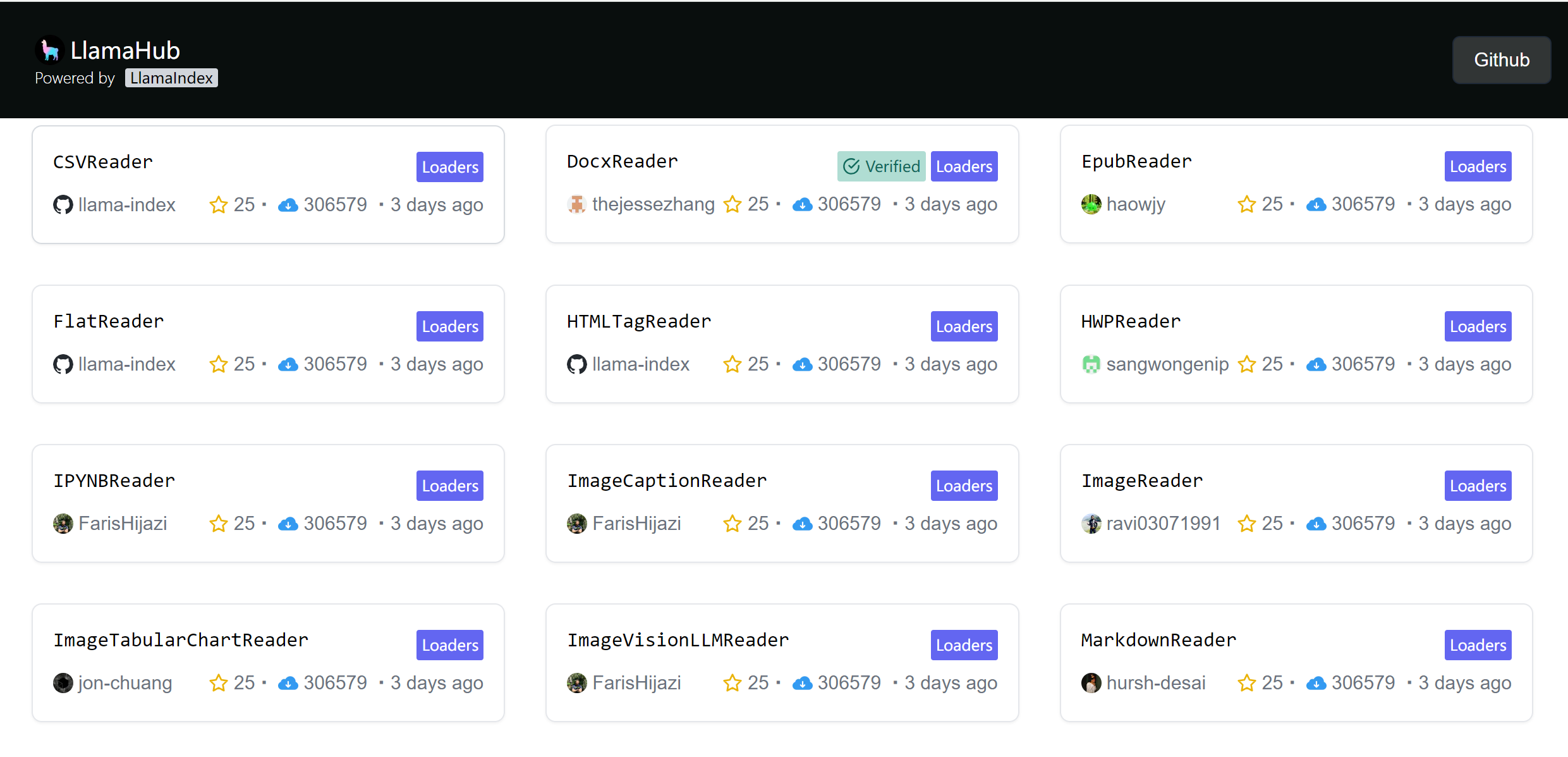Click sangwongenip avatar on HWPReader card

1091,364
